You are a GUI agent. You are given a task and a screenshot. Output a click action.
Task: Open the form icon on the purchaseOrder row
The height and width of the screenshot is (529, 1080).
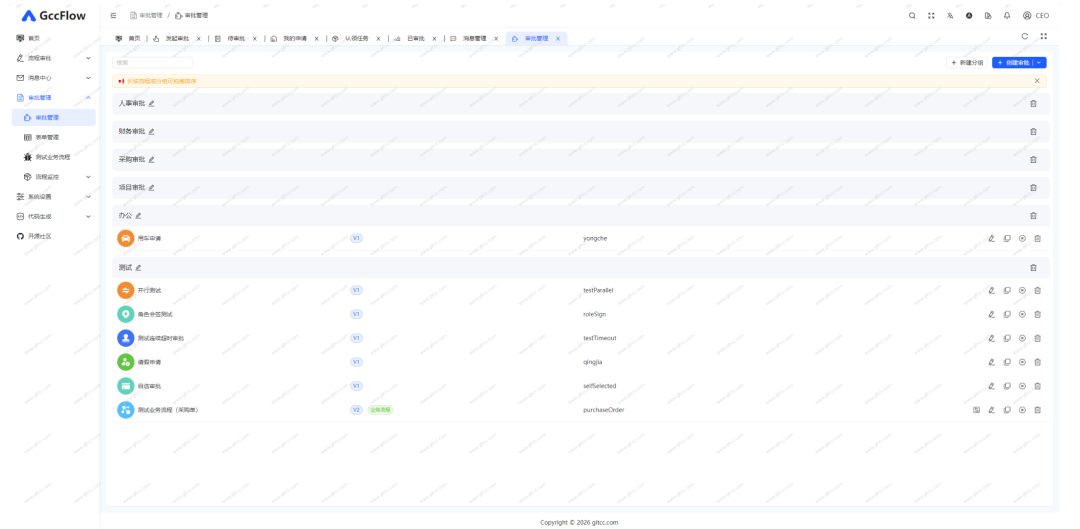point(976,410)
